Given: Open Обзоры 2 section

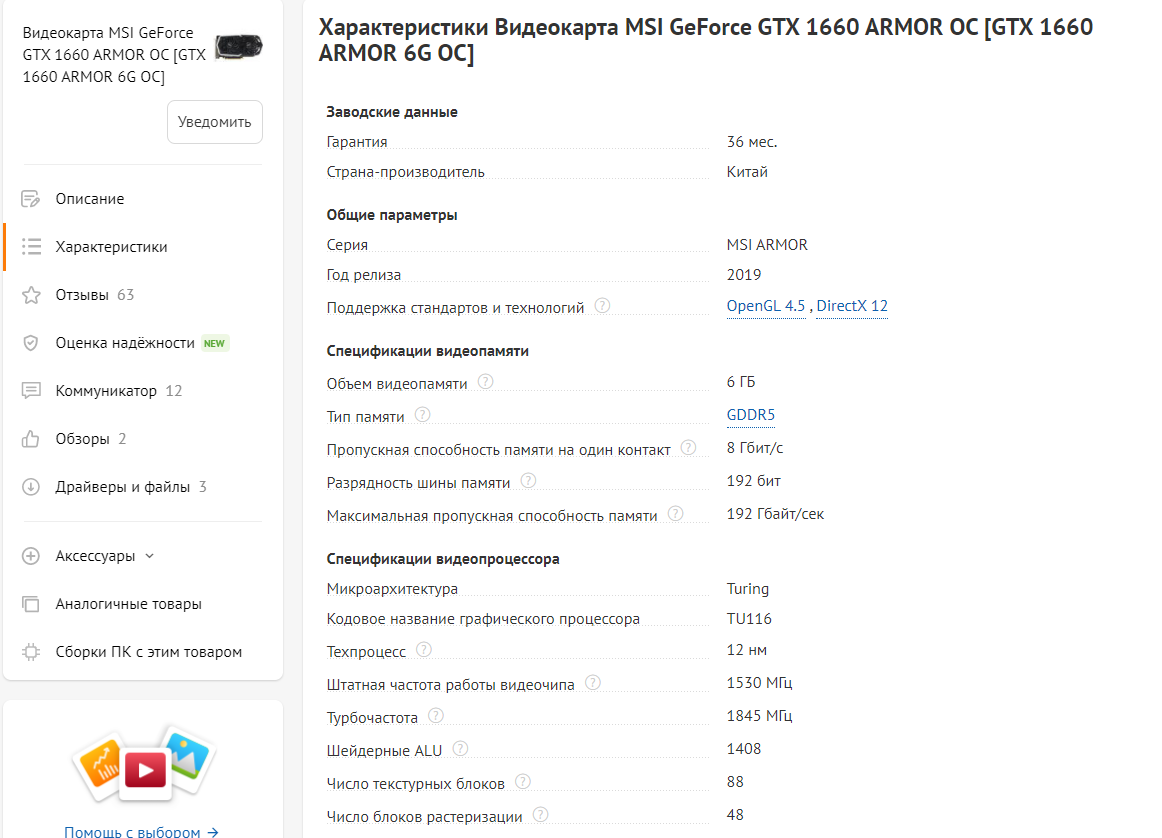Looking at the screenshot, I should click(91, 439).
